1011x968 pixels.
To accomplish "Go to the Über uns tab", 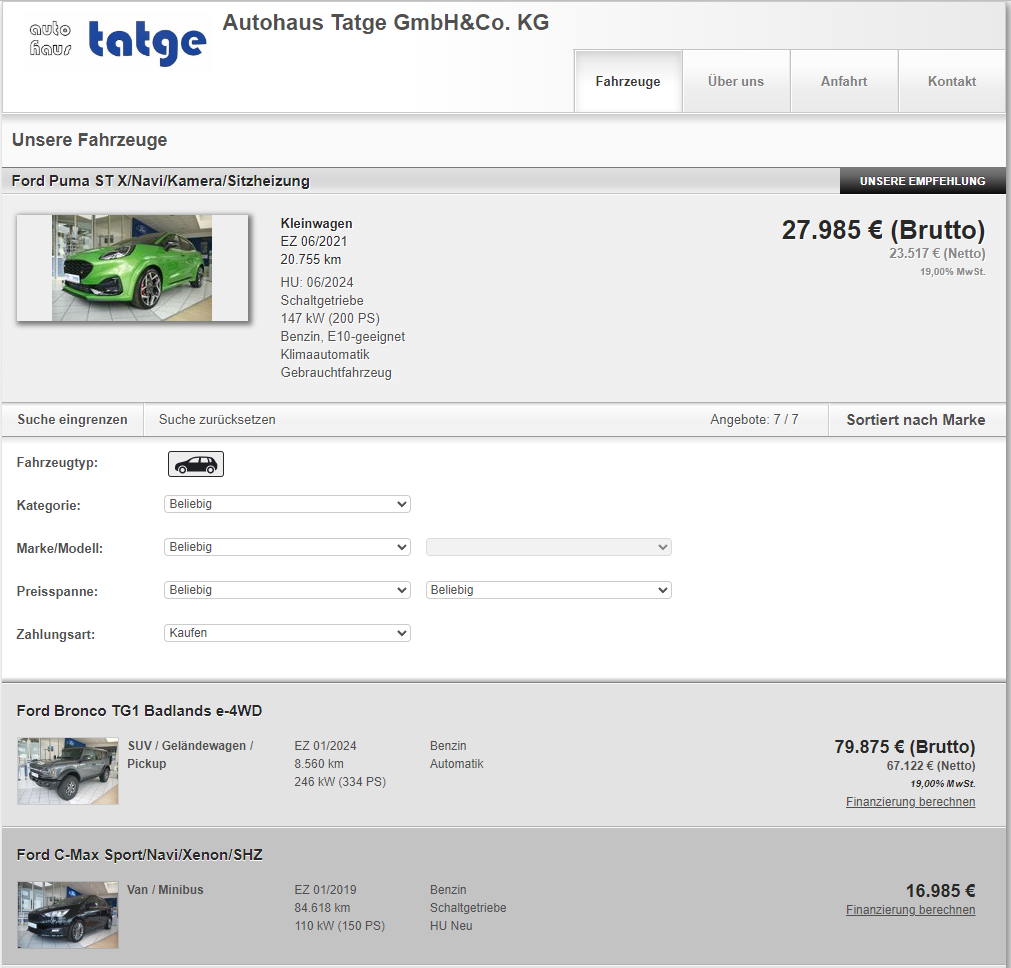I will tap(735, 82).
